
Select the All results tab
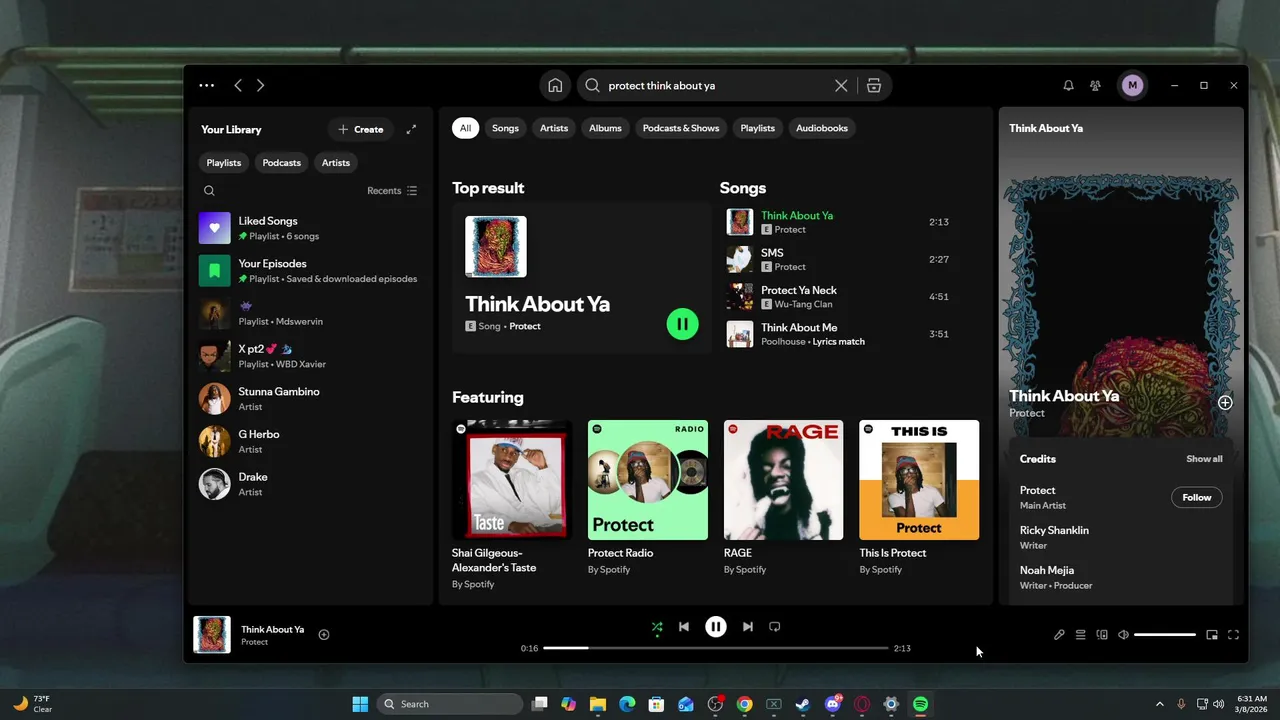(465, 128)
